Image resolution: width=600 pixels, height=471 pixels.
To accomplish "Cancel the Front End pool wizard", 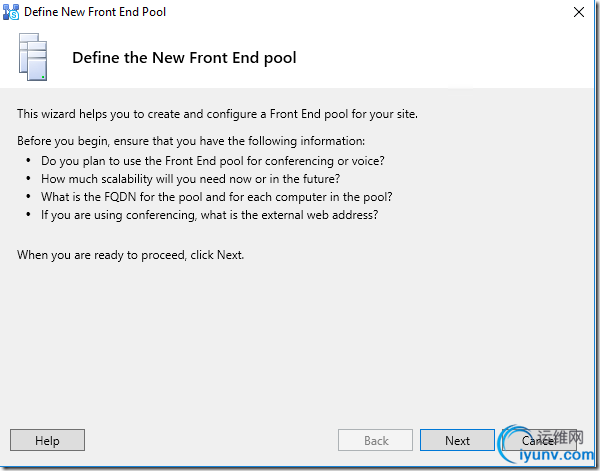I will pyautogui.click(x=539, y=440).
